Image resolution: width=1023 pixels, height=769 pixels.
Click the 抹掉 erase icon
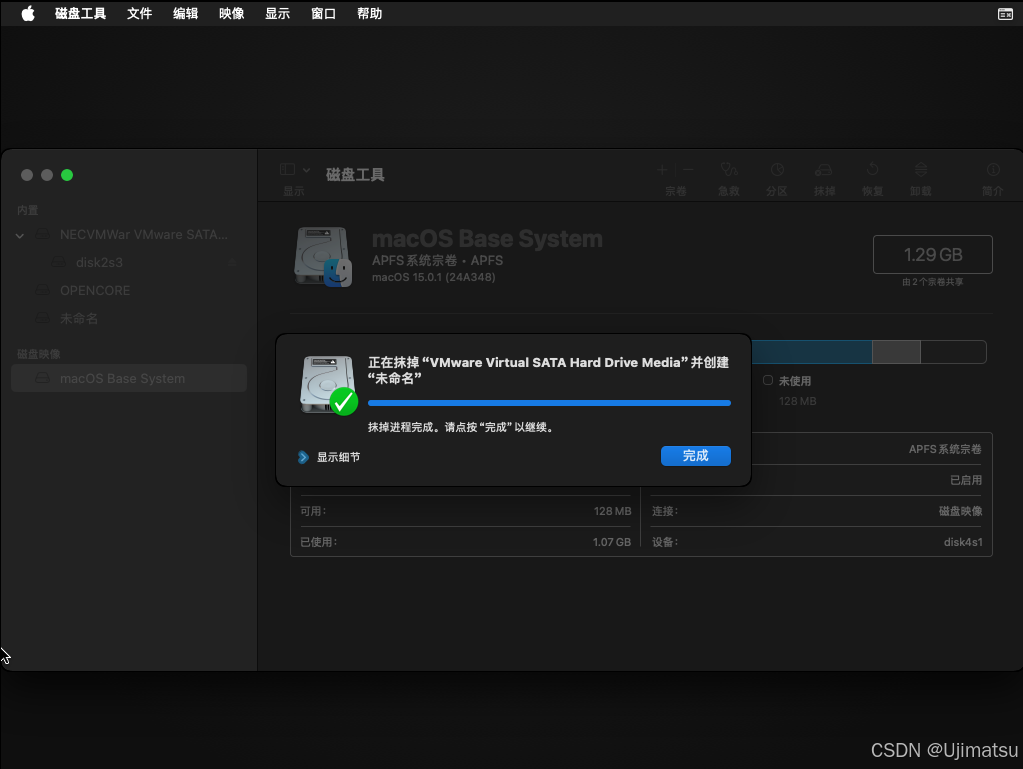pos(824,170)
